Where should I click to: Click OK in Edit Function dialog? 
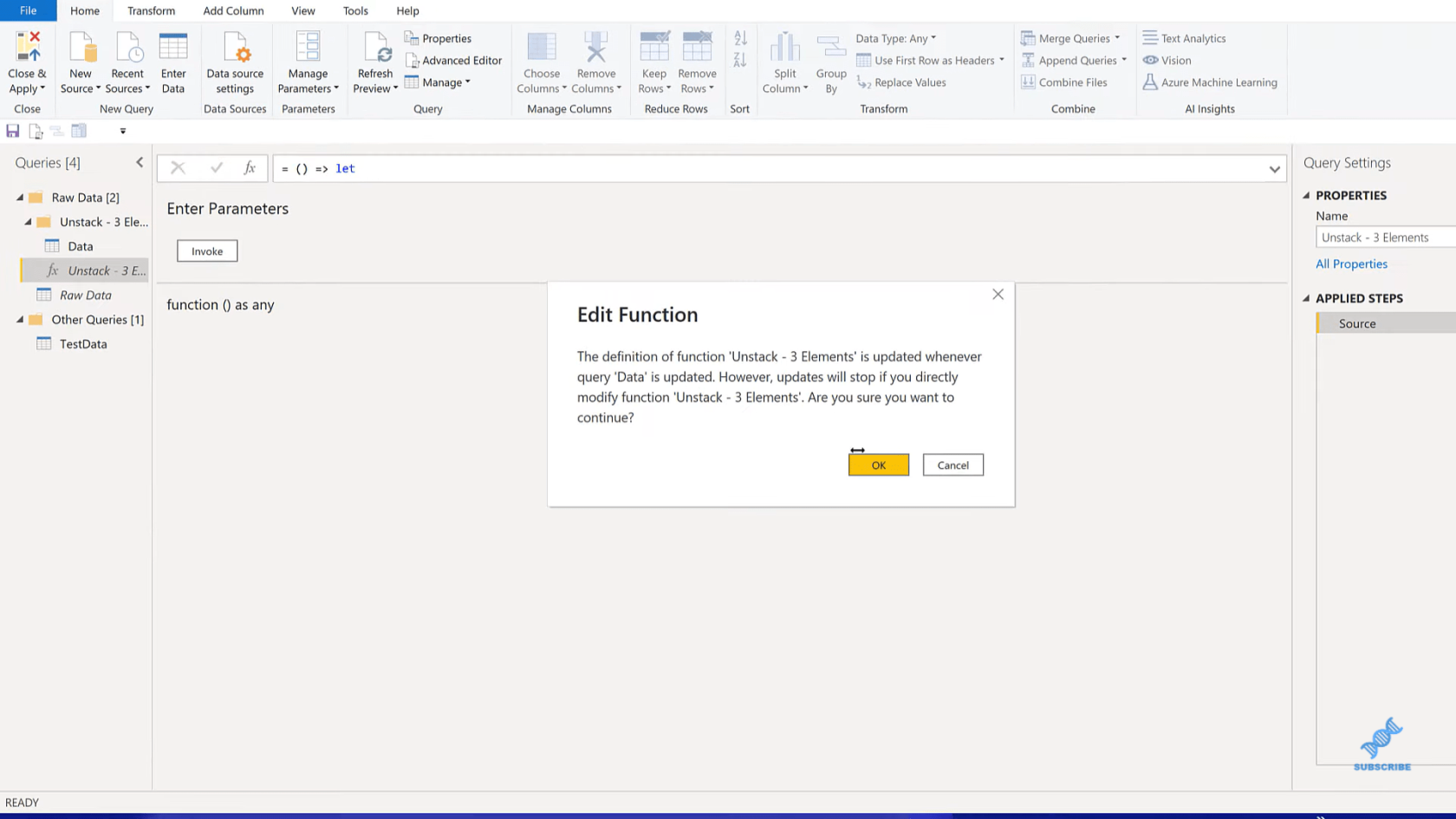point(879,465)
